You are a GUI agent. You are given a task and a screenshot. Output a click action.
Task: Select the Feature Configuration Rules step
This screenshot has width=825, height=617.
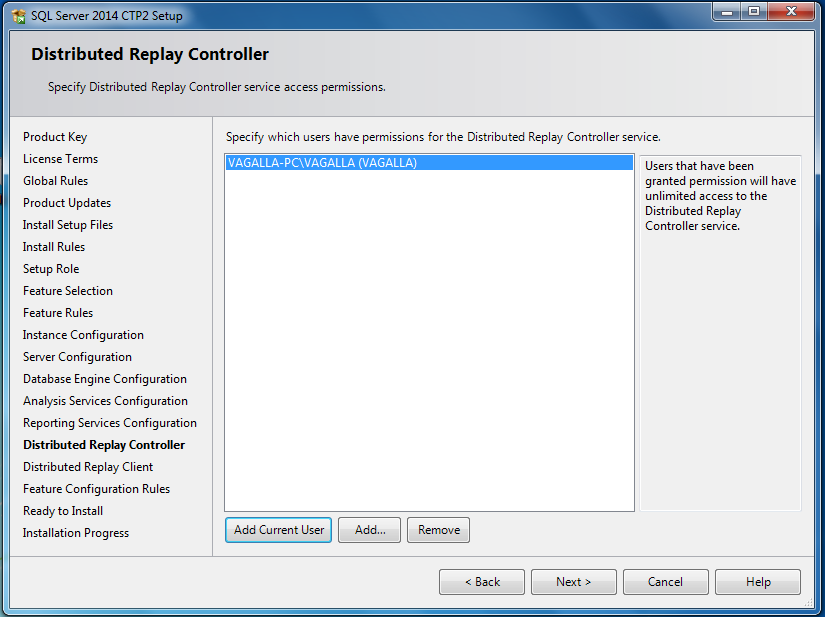[x=96, y=489]
